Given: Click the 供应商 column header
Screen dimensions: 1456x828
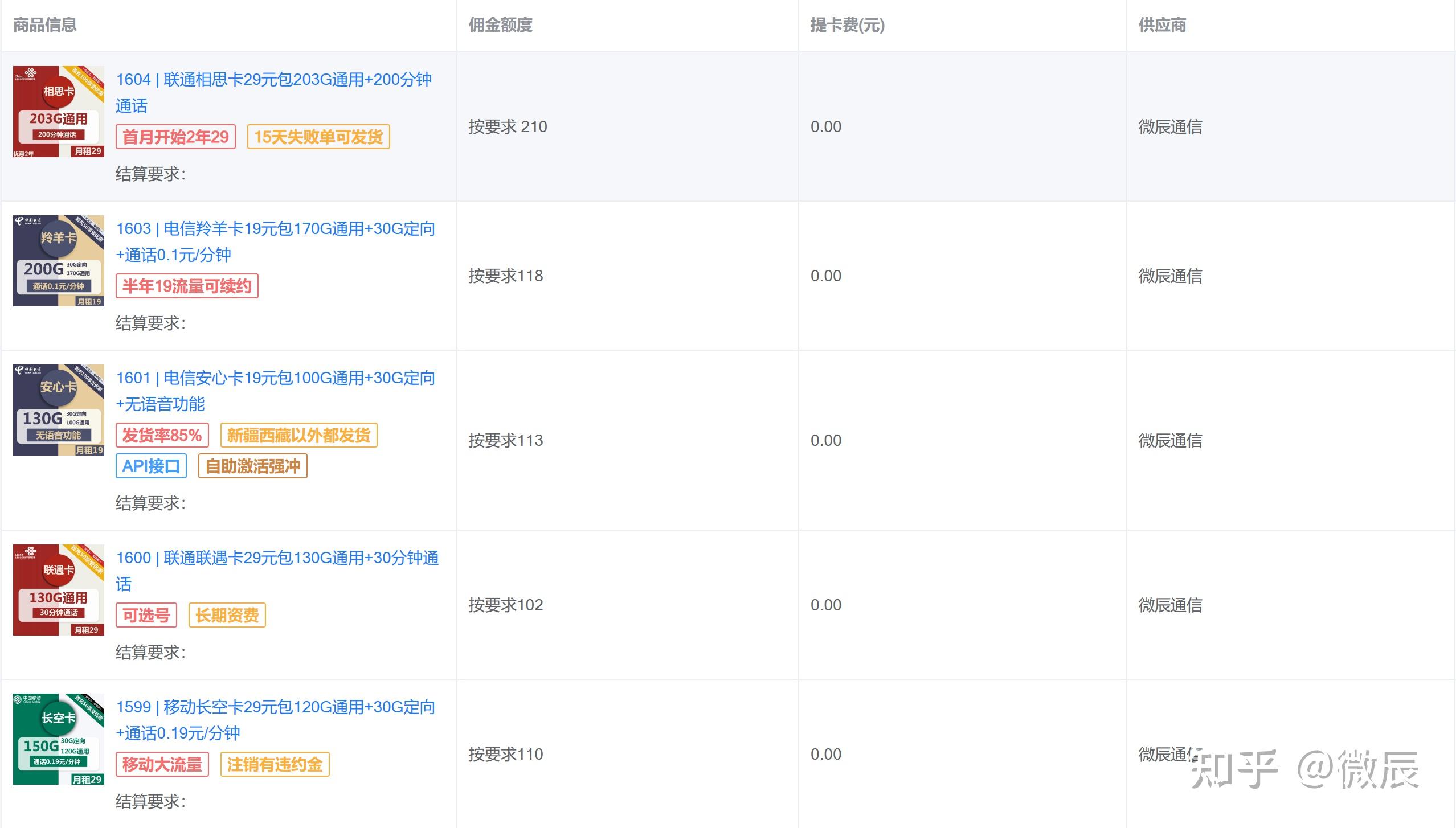Looking at the screenshot, I should (x=1163, y=25).
